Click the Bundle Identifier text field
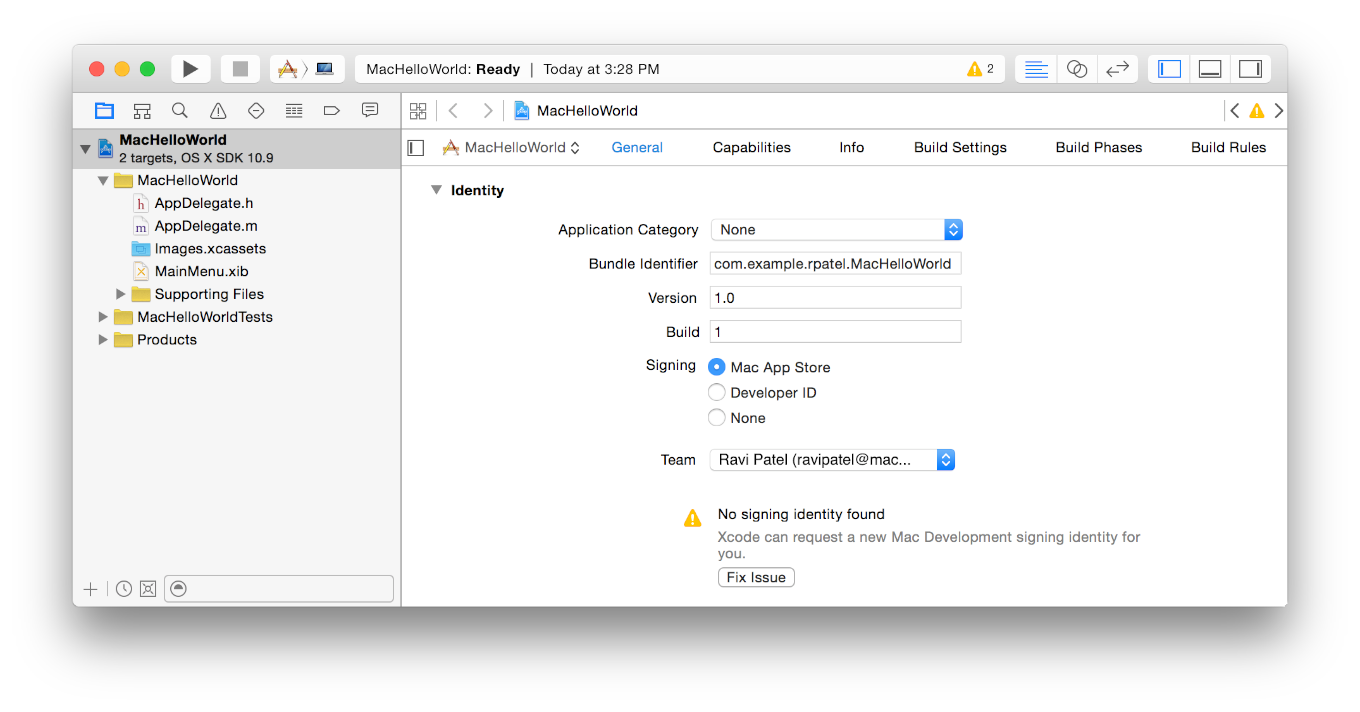The image size is (1360, 712). (x=835, y=264)
